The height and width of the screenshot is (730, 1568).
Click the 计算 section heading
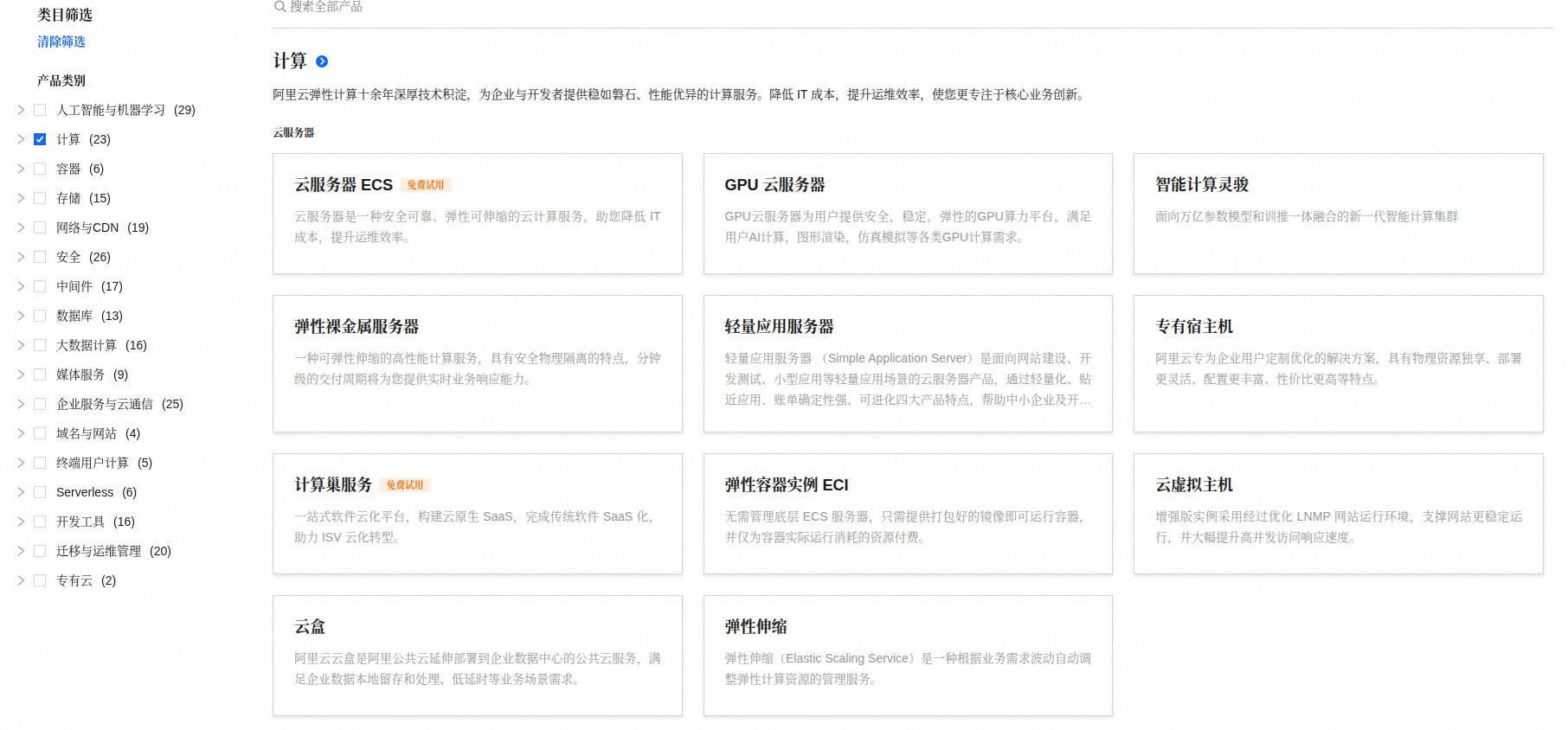(x=290, y=61)
